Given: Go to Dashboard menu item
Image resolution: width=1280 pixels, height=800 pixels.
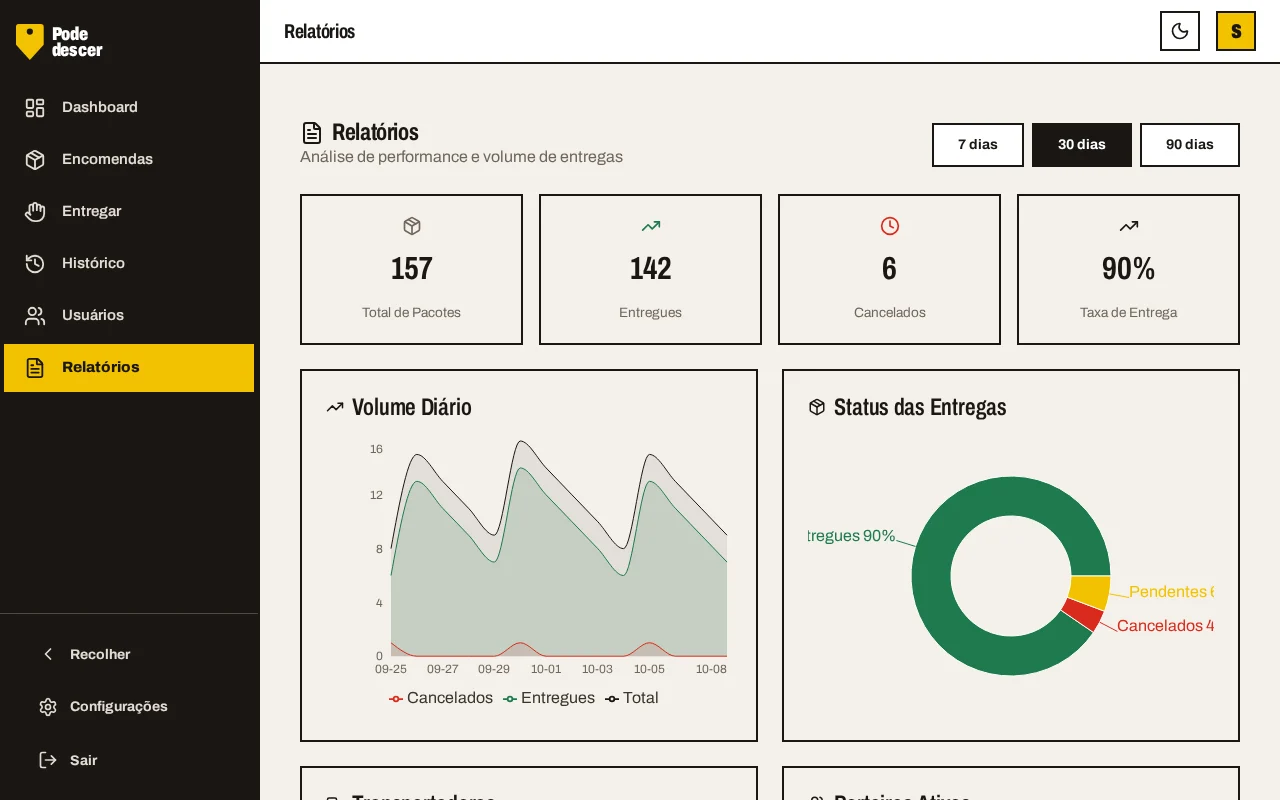Looking at the screenshot, I should (129, 108).
